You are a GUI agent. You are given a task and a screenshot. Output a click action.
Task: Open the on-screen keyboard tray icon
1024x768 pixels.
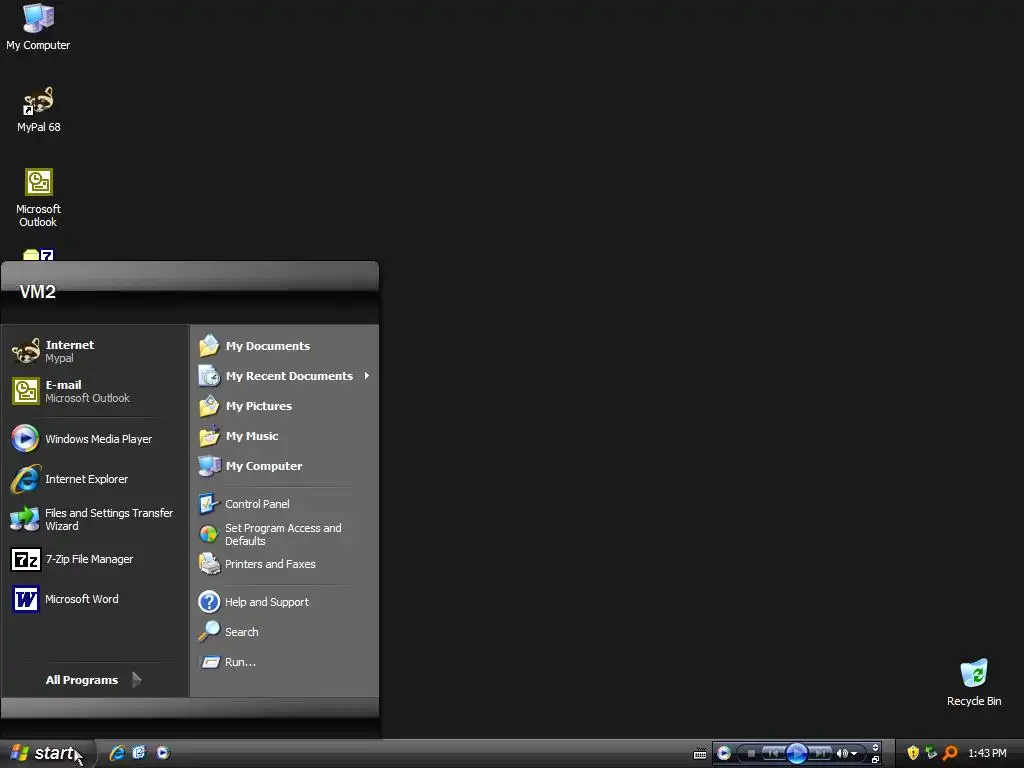tap(700, 754)
